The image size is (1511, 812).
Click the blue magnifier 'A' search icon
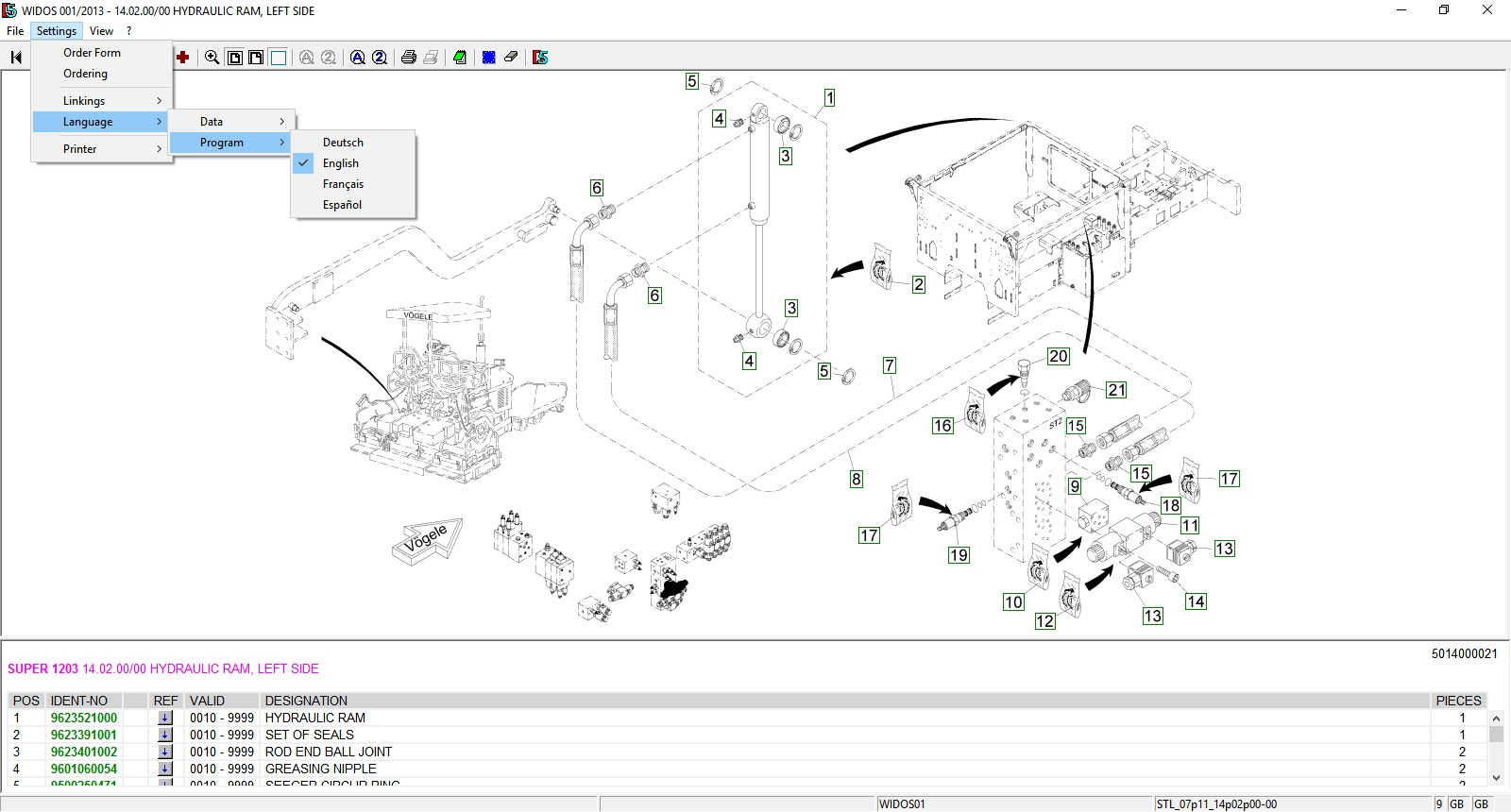358,58
